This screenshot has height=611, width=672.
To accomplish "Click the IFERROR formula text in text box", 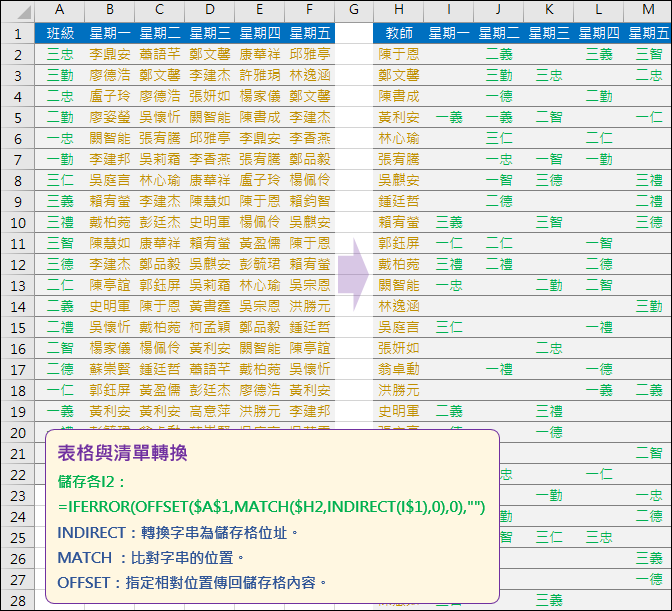I will tap(271, 507).
